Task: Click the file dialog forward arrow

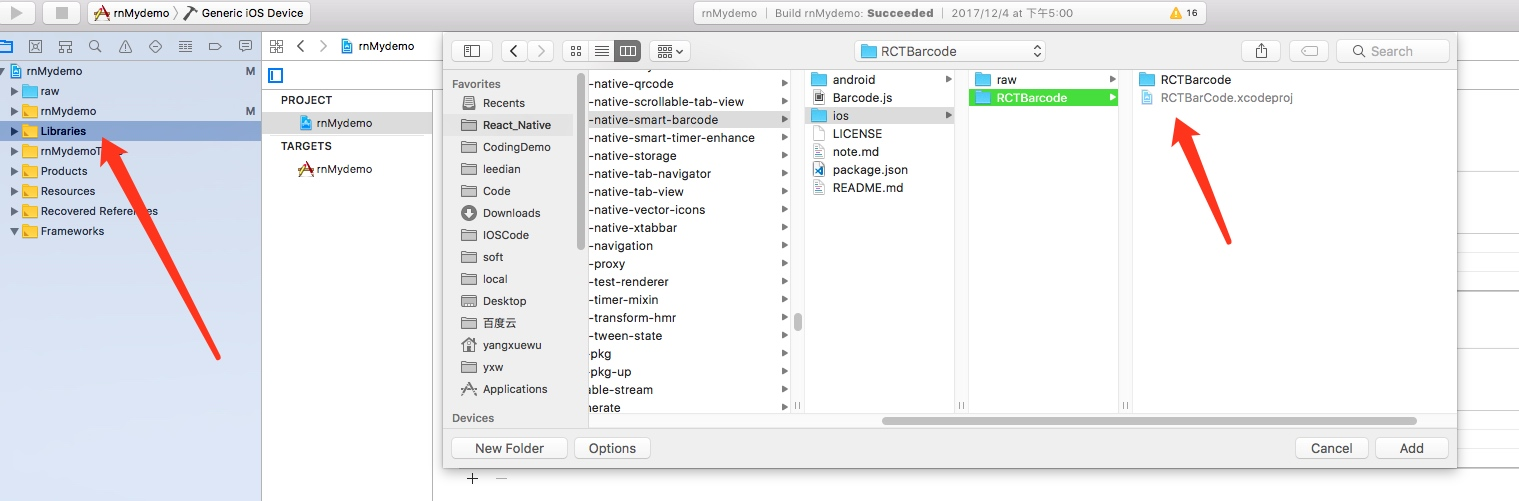Action: click(x=540, y=51)
